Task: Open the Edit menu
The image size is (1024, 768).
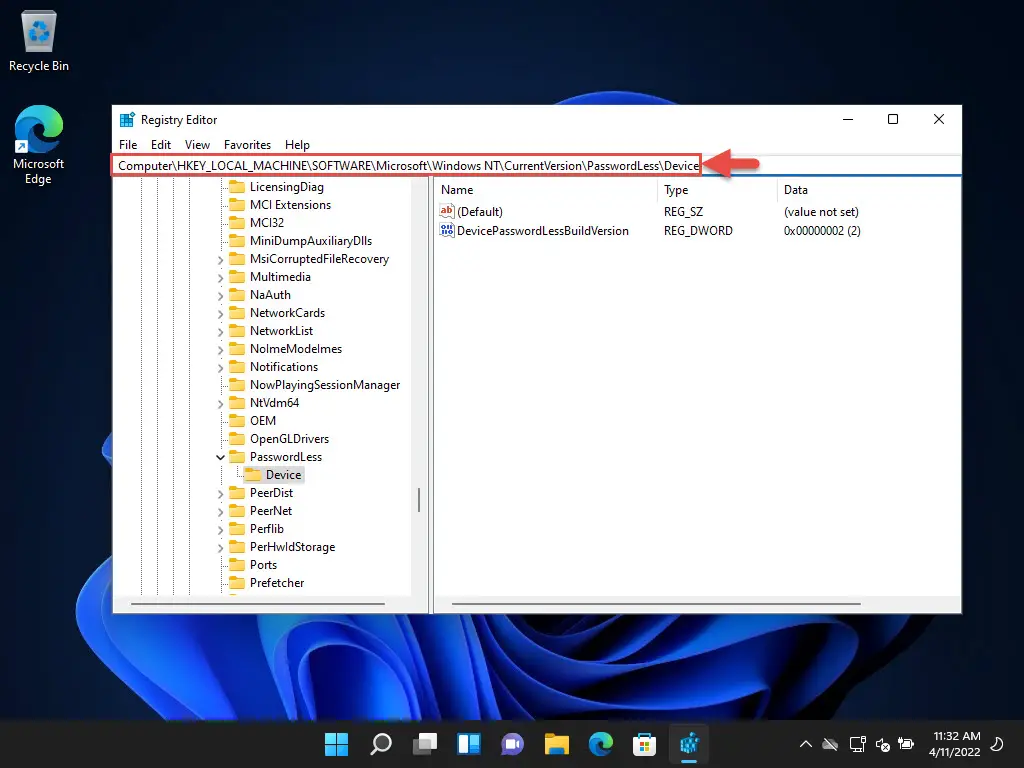Action: point(161,145)
